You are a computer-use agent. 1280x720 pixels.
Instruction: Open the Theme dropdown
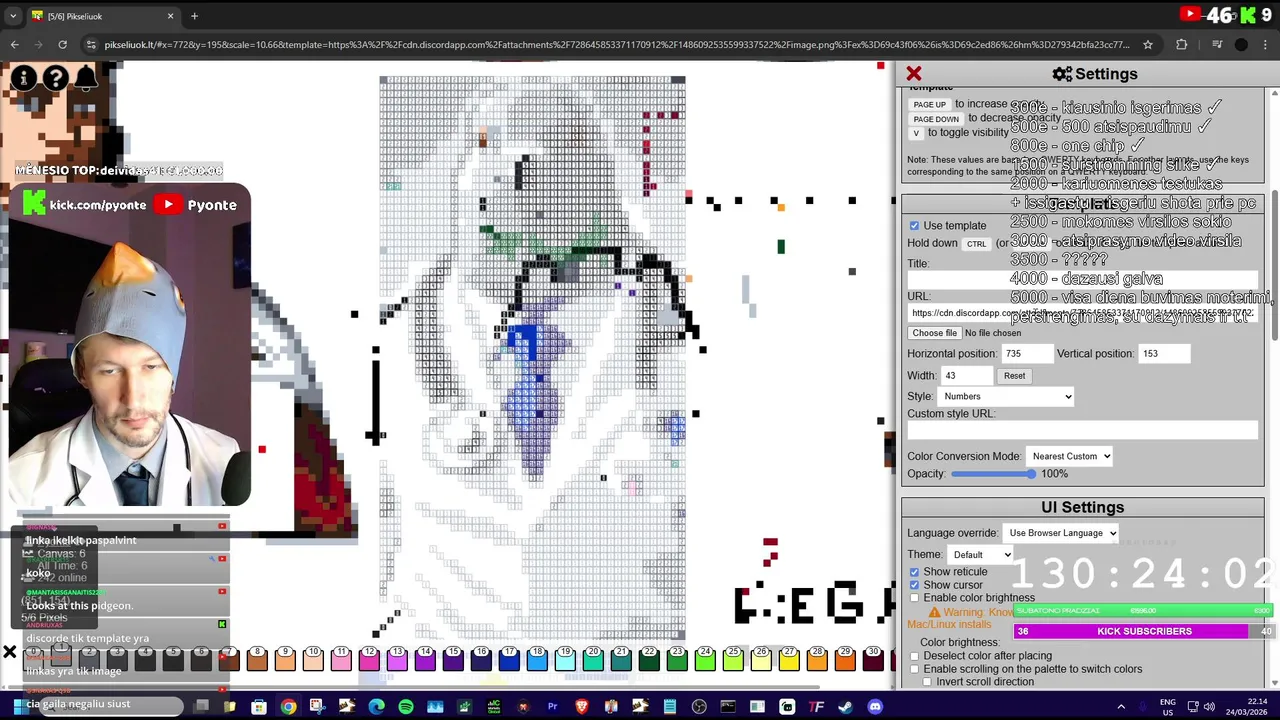(981, 555)
